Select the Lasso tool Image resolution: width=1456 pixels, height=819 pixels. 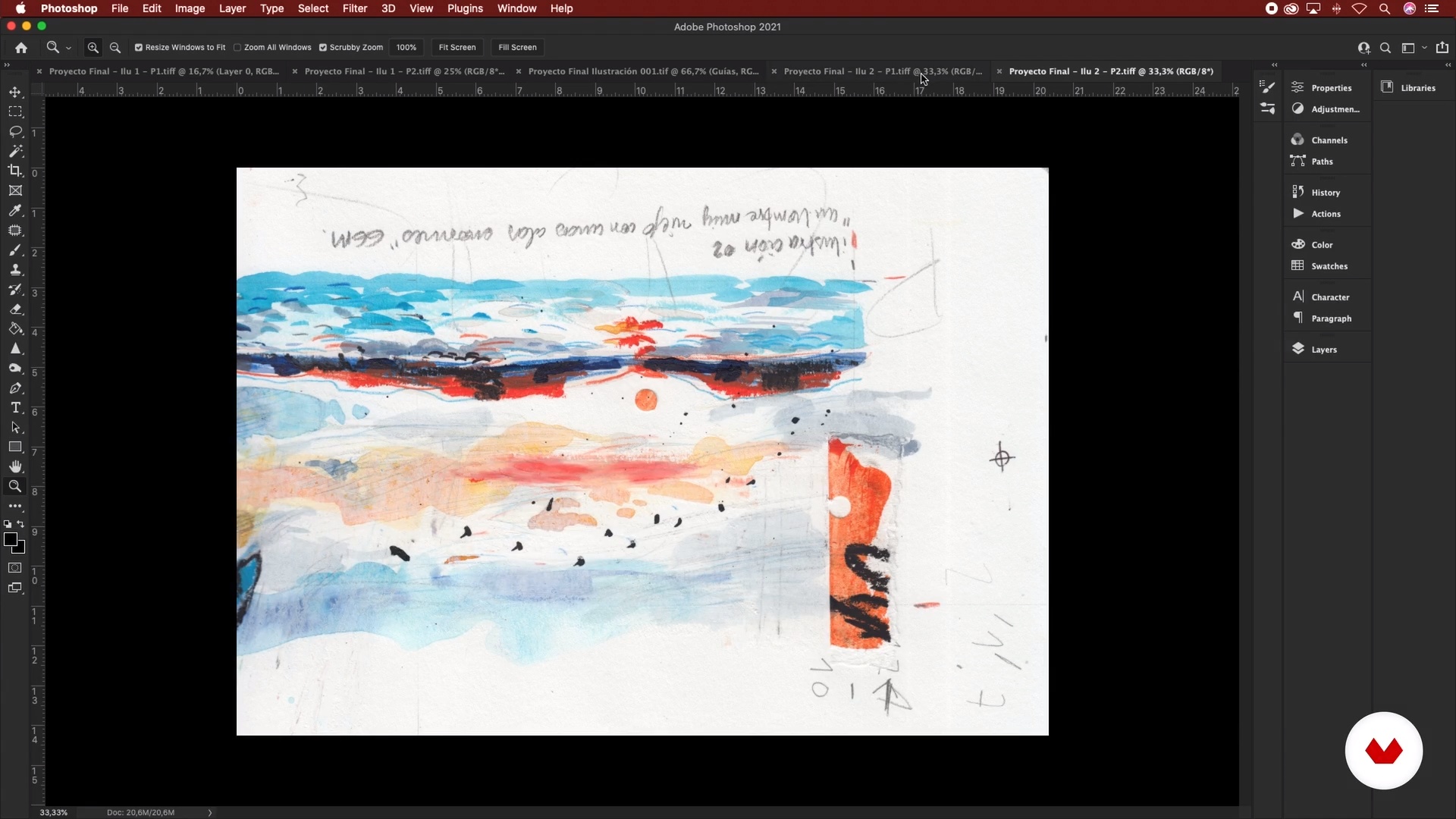tap(15, 131)
